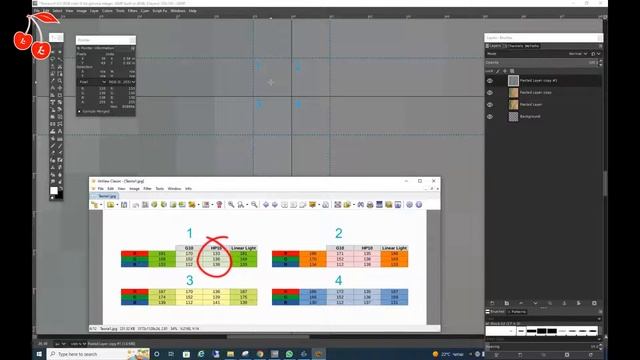640x360 pixels.
Task: Select the Pasted Layer row
Action: click(544, 104)
